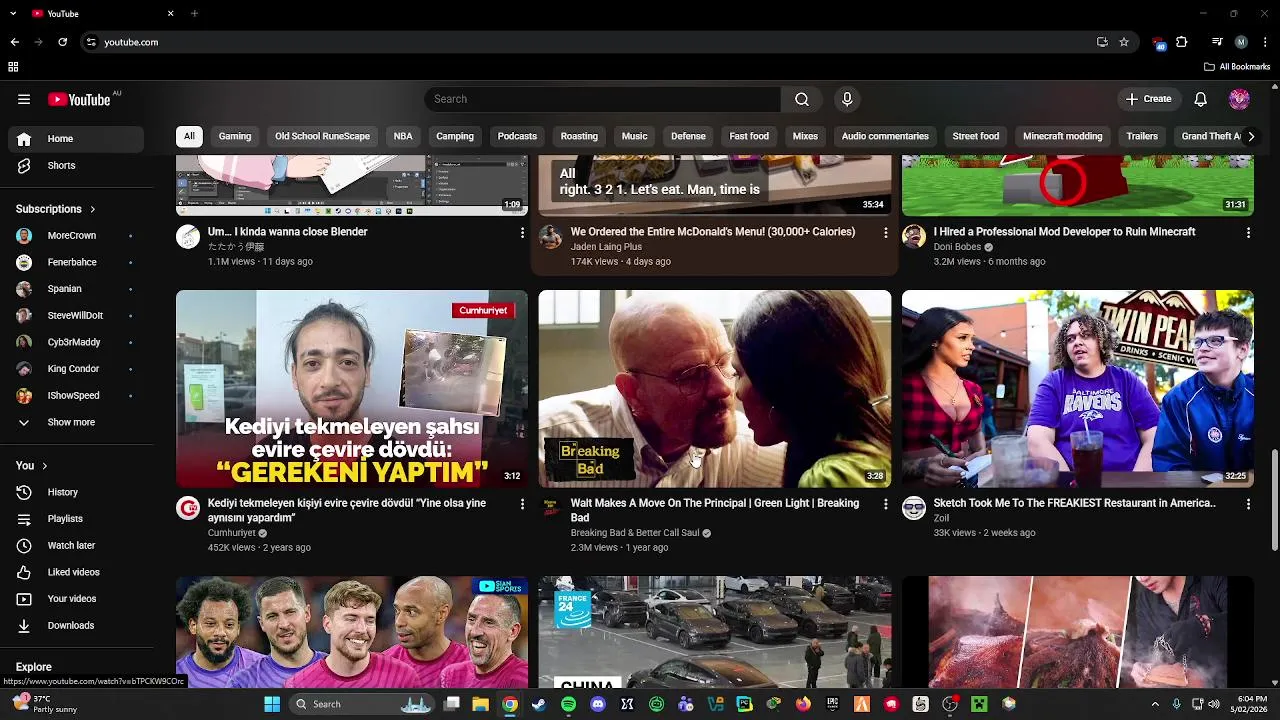Focus the YouTube search field

(603, 99)
